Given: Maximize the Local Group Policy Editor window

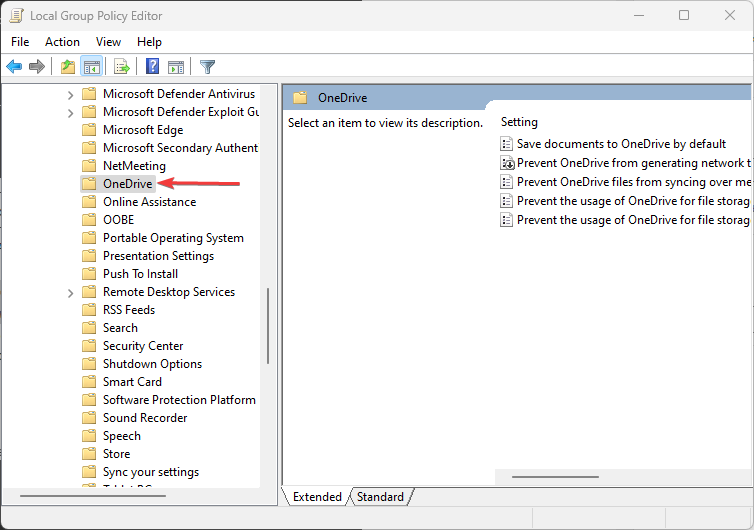Looking at the screenshot, I should click(x=684, y=15).
